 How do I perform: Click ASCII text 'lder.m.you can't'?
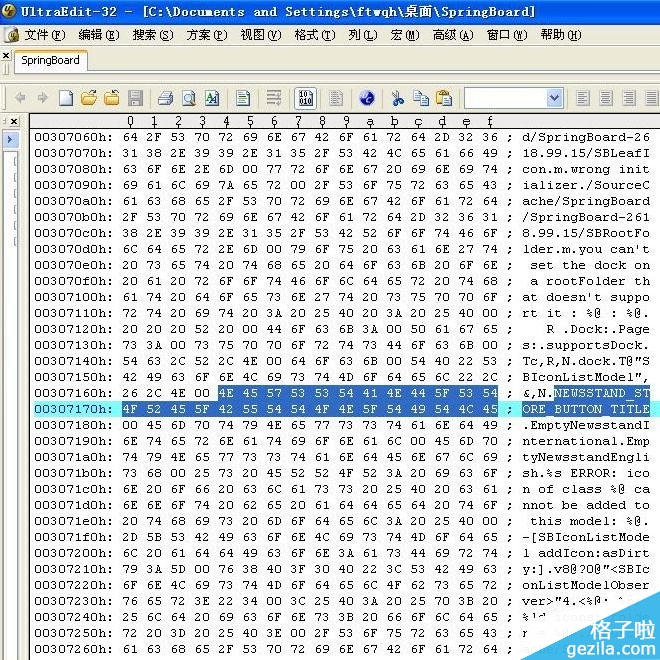coord(586,249)
